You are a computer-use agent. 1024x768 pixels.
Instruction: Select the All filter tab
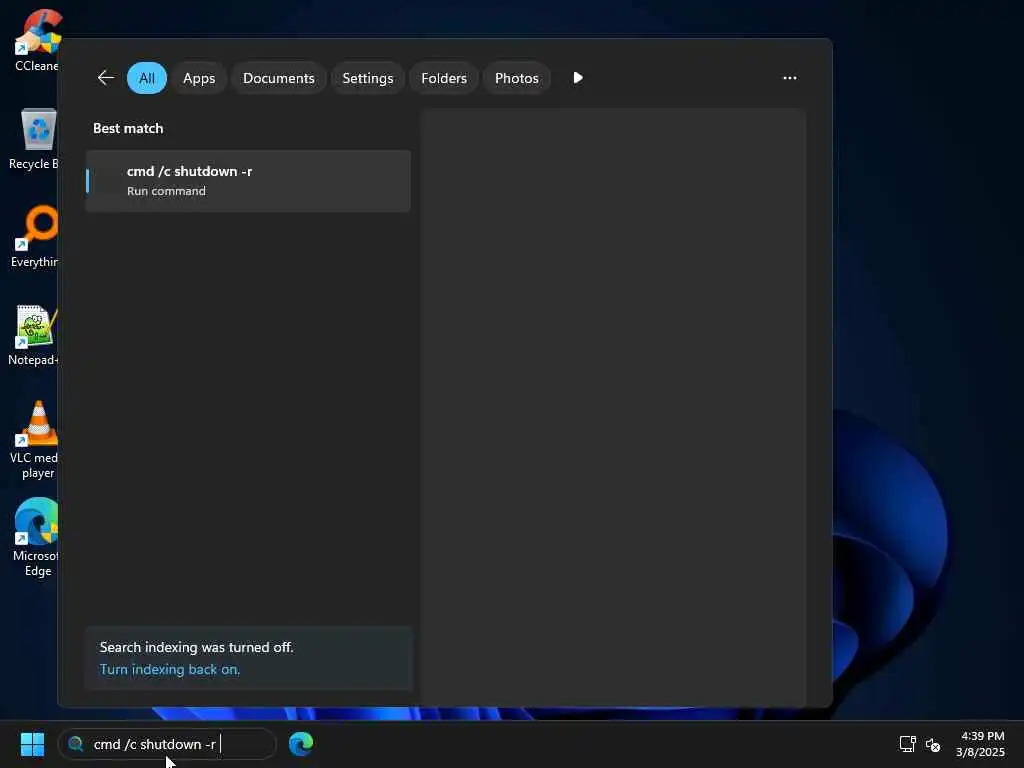147,78
